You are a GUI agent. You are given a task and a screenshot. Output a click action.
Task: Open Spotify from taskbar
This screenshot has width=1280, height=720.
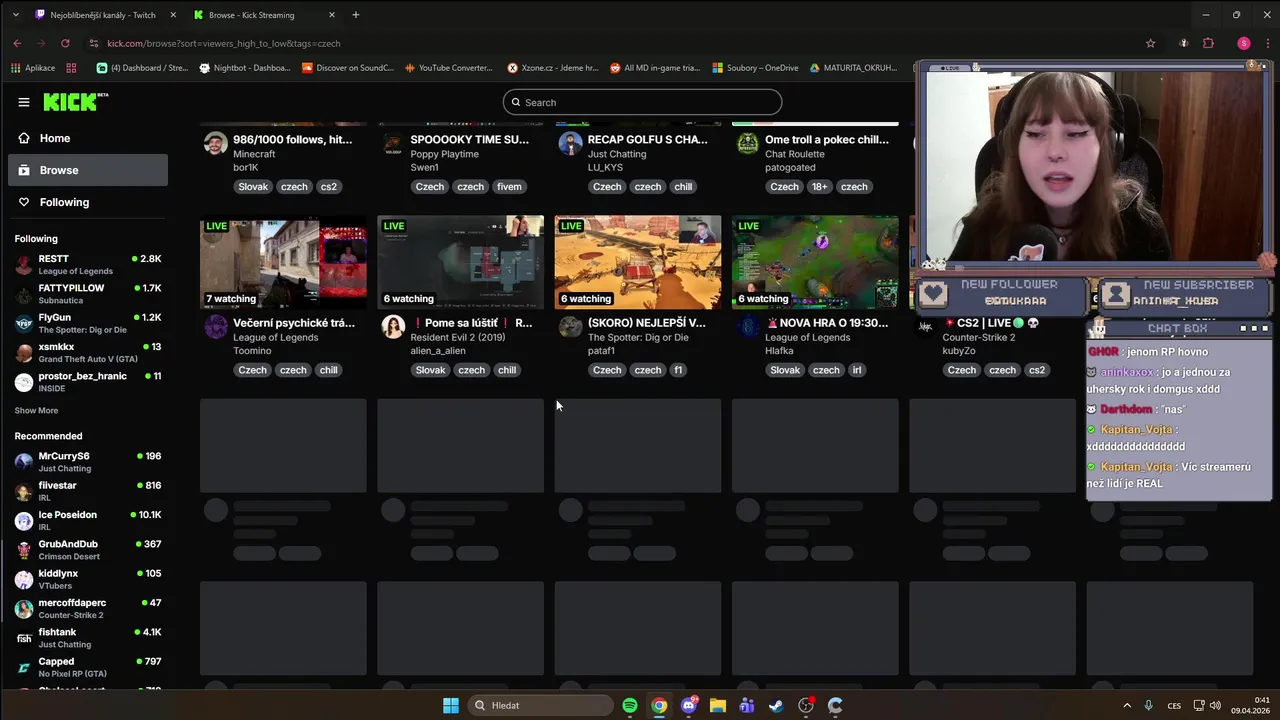click(x=630, y=705)
